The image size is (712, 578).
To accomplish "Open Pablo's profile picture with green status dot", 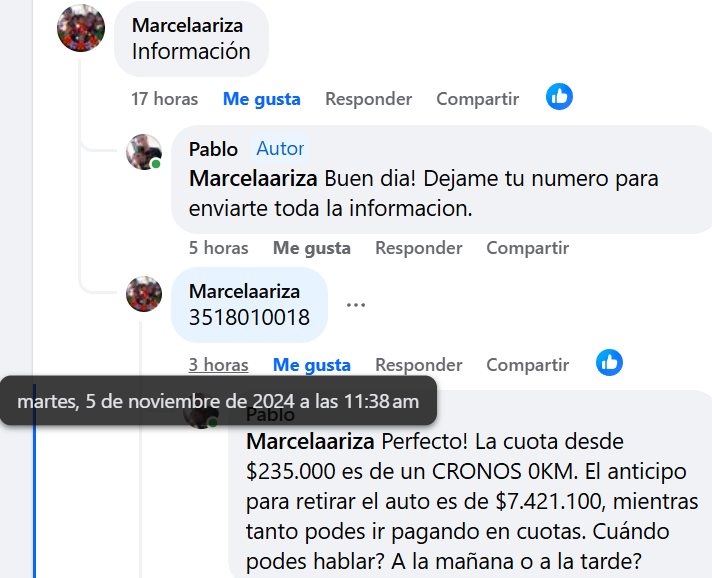I will tap(144, 152).
